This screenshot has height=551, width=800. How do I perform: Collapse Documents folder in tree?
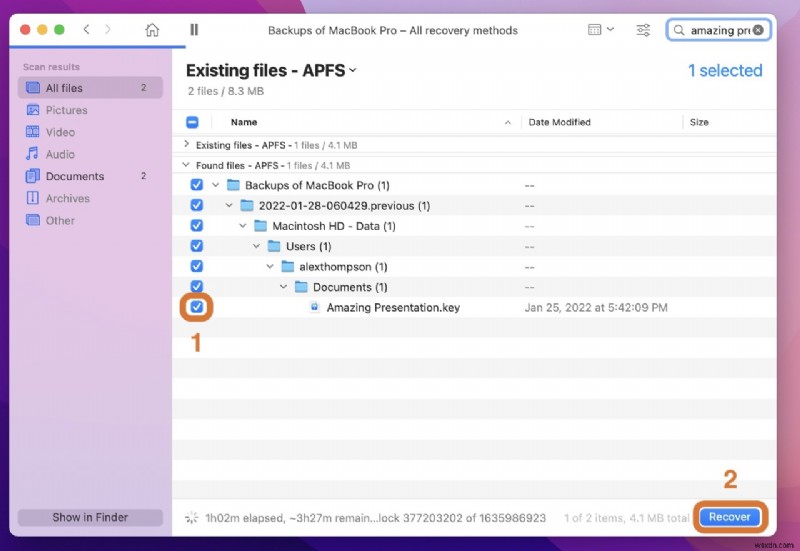(283, 287)
